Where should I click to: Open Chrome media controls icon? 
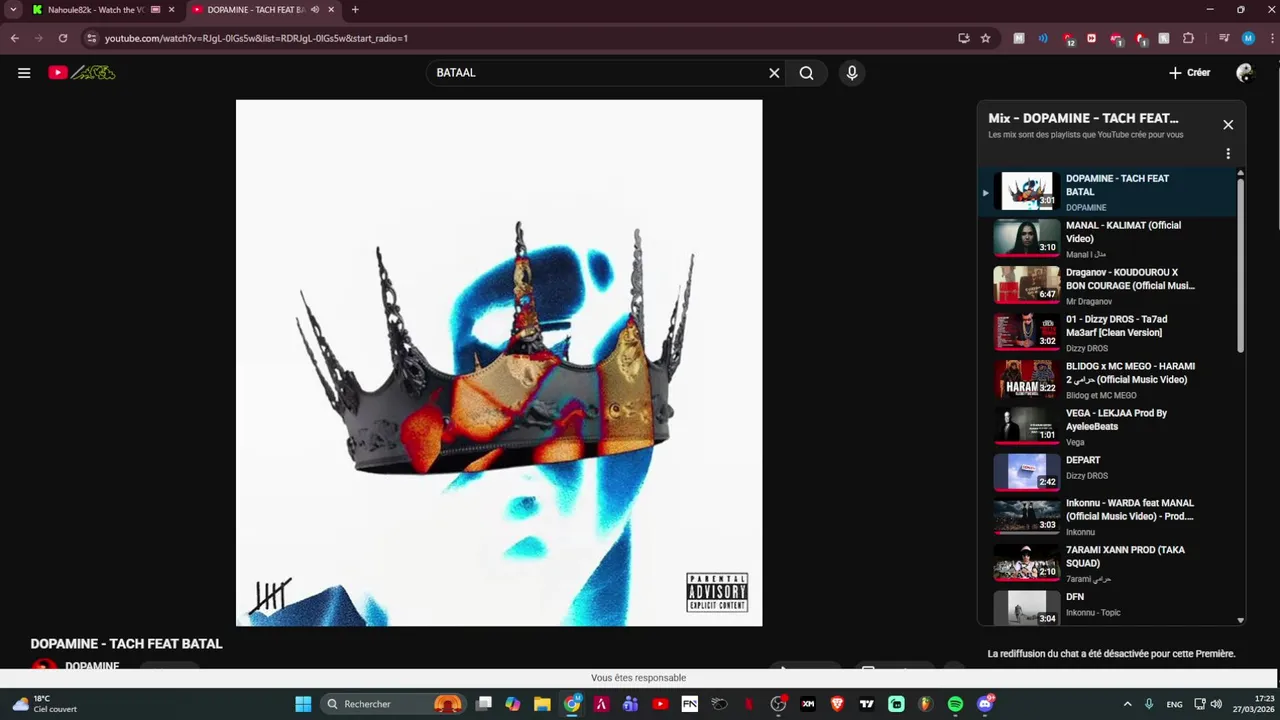tap(1224, 38)
